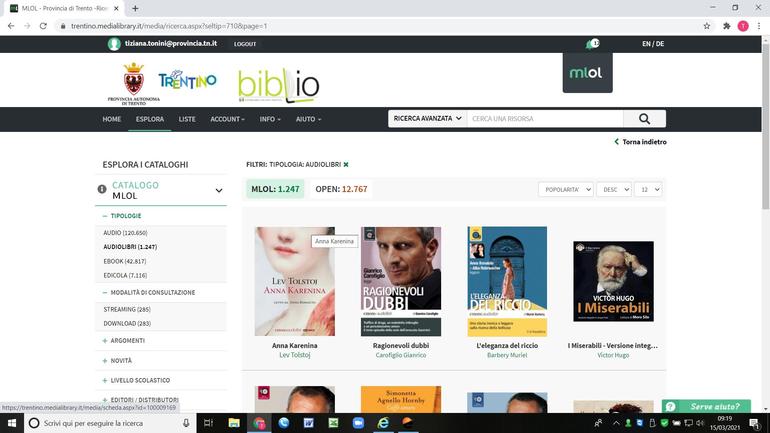Open Word from the taskbar

(x=308, y=423)
